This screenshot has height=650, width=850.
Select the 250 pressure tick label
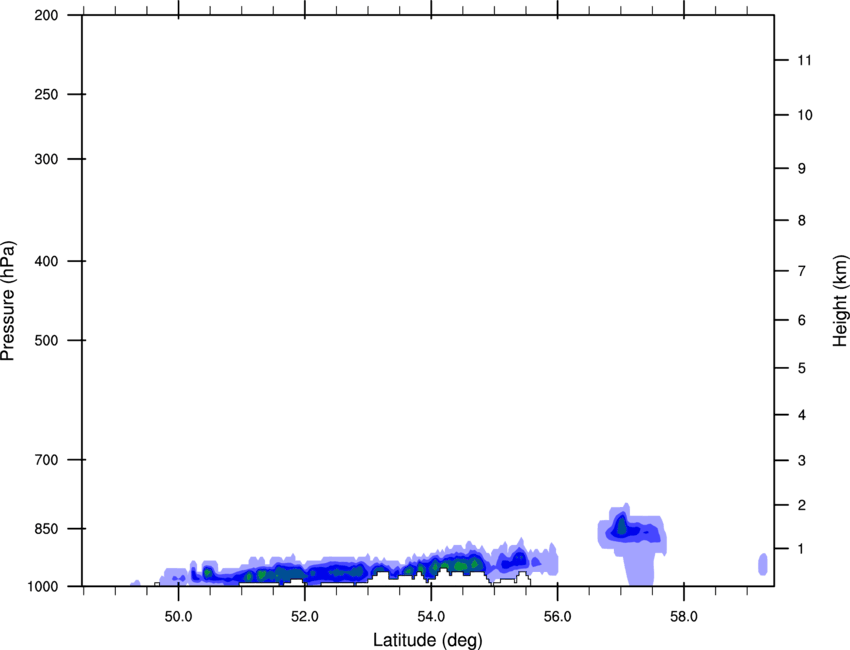(x=46, y=94)
